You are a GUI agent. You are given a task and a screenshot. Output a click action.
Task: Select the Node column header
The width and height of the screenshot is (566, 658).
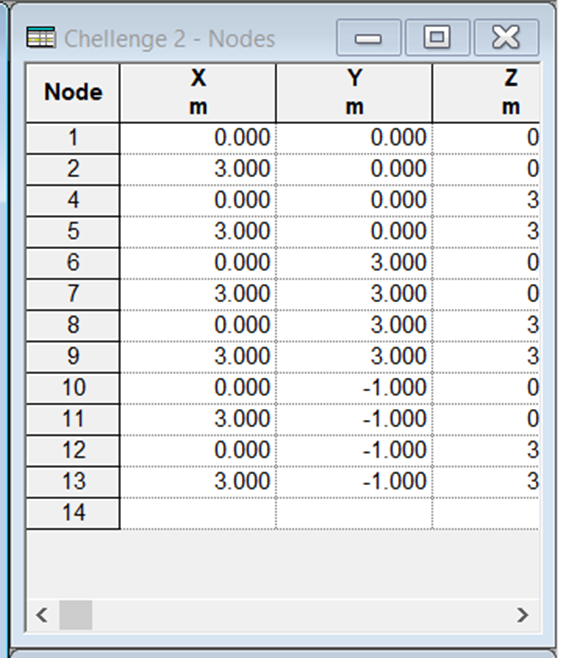coord(73,93)
